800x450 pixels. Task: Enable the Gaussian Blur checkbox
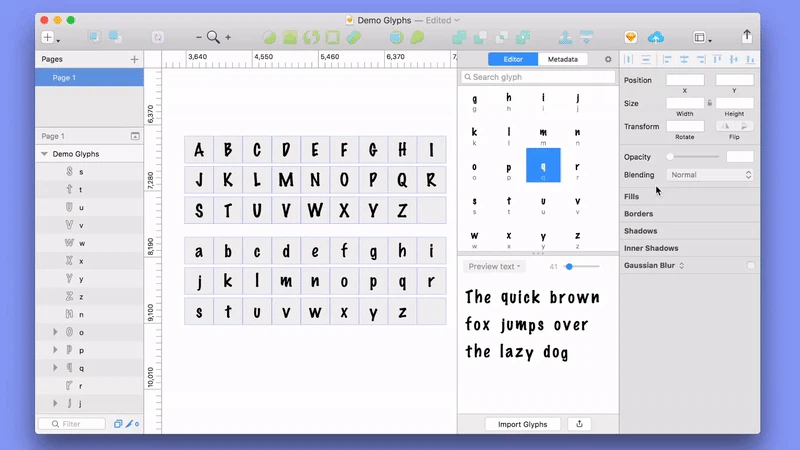click(751, 265)
